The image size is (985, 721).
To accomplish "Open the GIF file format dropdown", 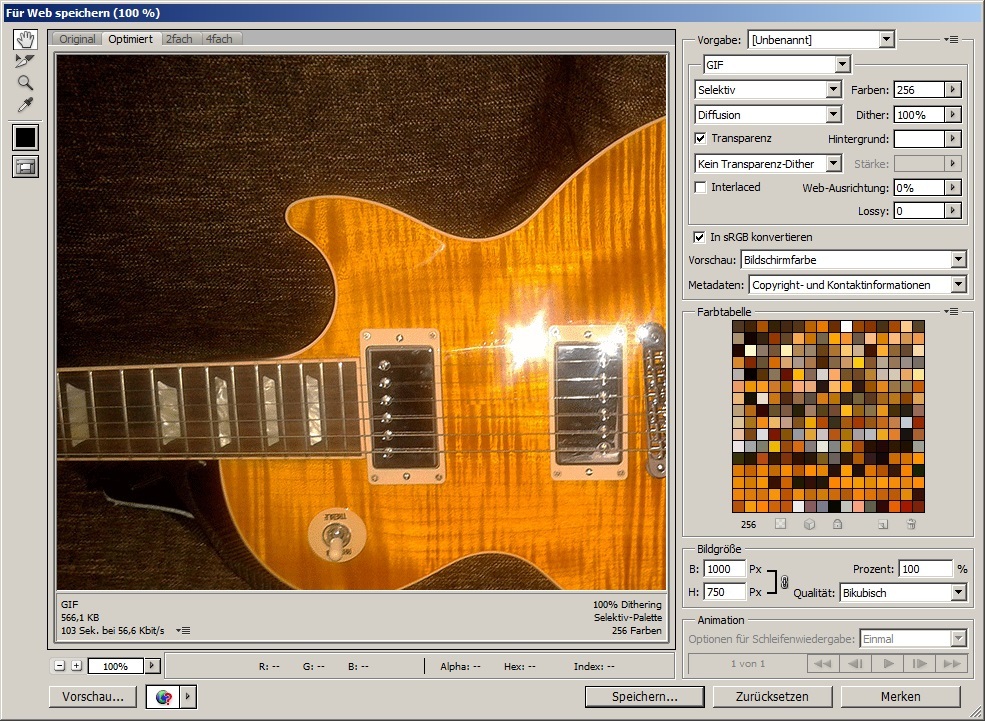I will 842,65.
